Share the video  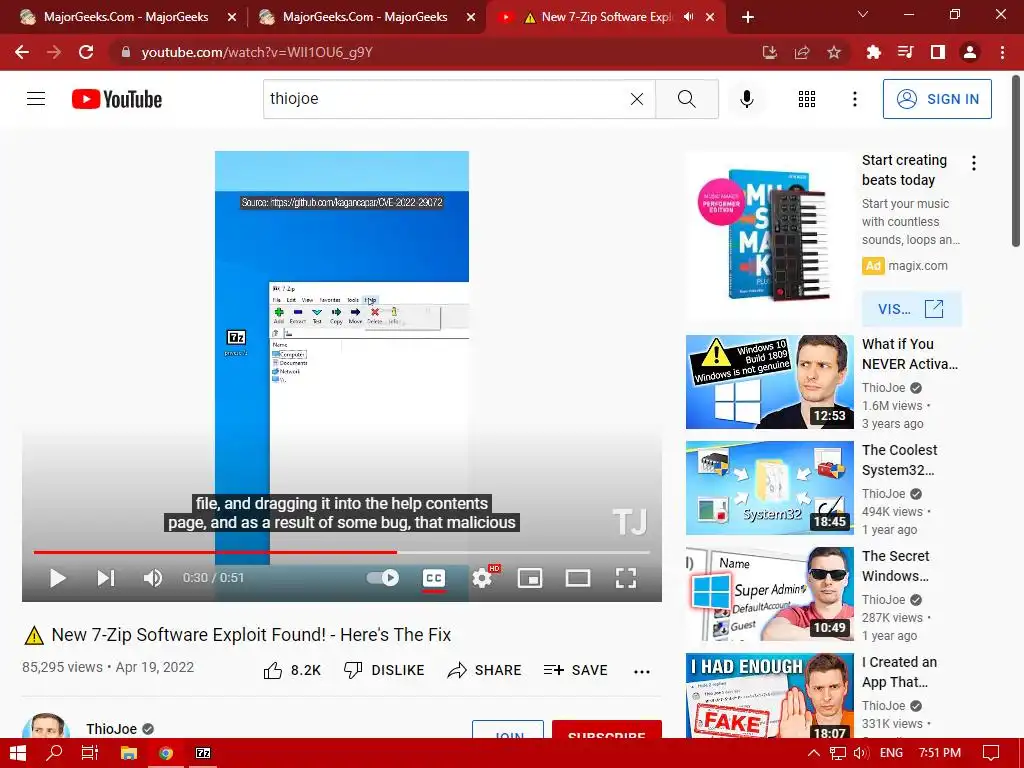(485, 670)
